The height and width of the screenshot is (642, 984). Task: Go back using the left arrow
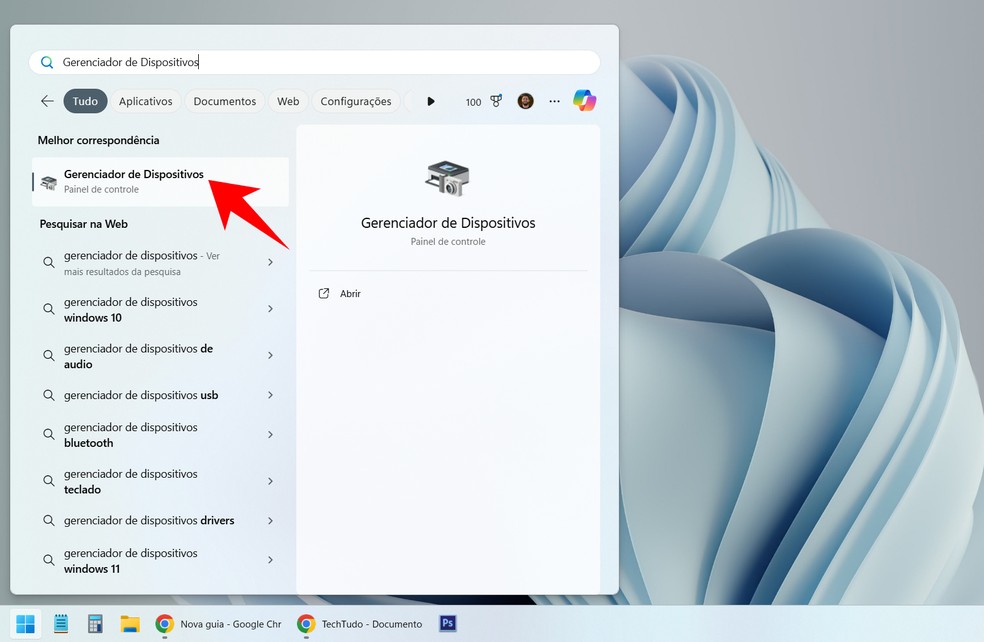click(x=47, y=101)
